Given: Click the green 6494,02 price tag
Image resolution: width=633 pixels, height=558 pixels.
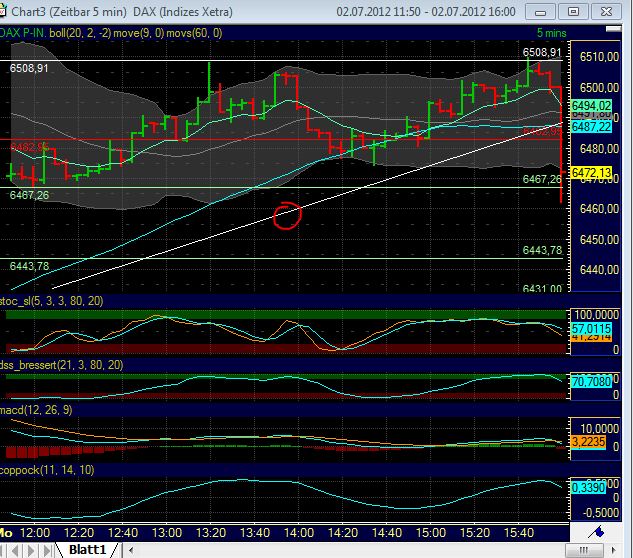Looking at the screenshot, I should click(x=591, y=106).
